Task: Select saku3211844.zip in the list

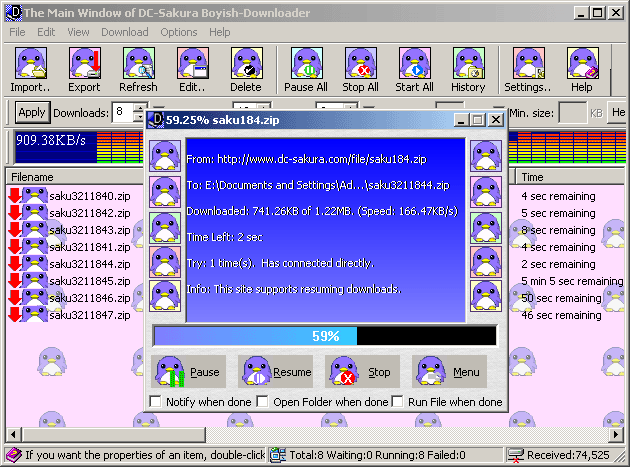Action: click(90, 264)
